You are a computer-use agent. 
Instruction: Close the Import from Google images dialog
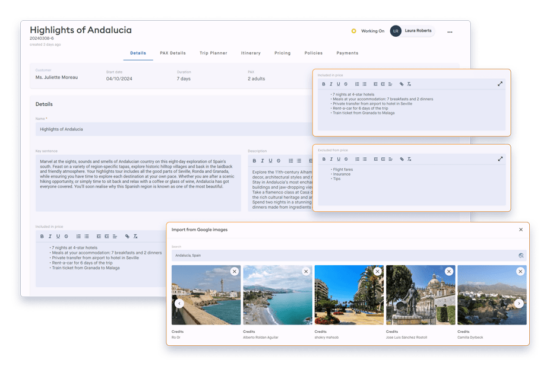click(521, 229)
